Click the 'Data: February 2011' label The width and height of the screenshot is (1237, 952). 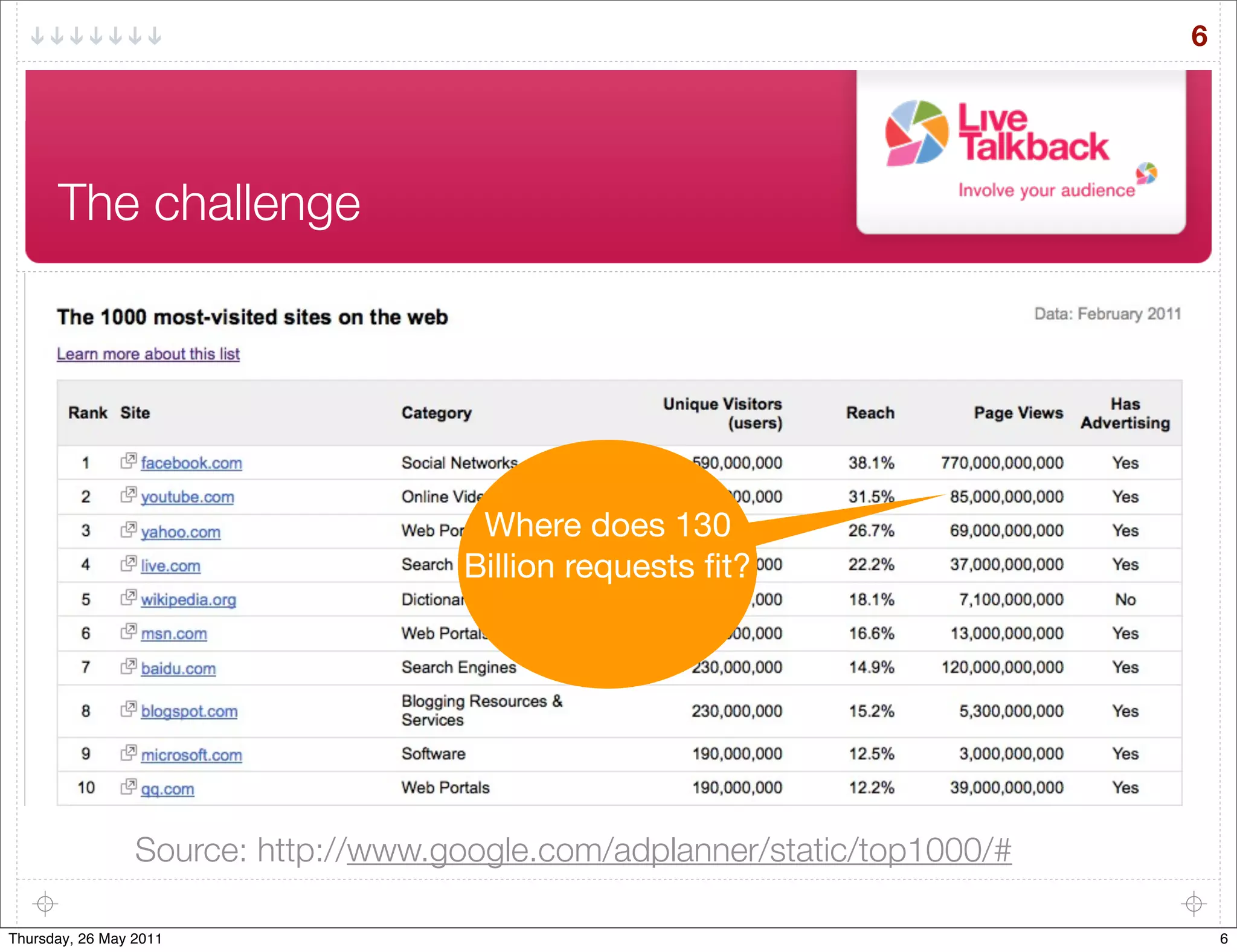(1107, 314)
